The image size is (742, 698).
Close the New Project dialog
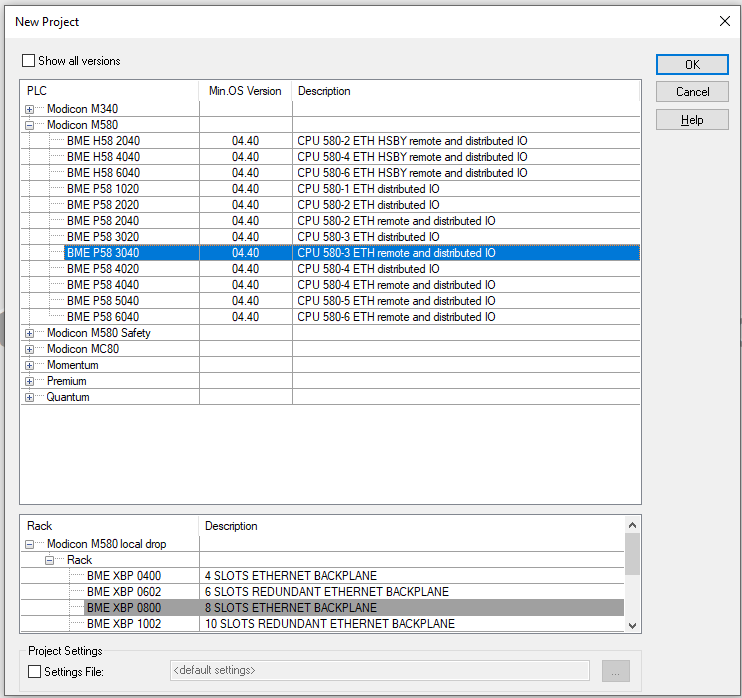click(x=724, y=21)
